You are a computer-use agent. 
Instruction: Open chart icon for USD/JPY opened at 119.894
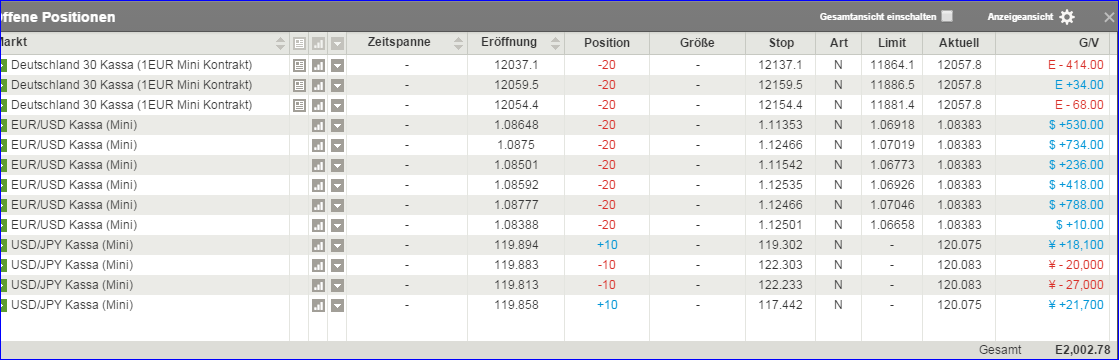[x=318, y=245]
